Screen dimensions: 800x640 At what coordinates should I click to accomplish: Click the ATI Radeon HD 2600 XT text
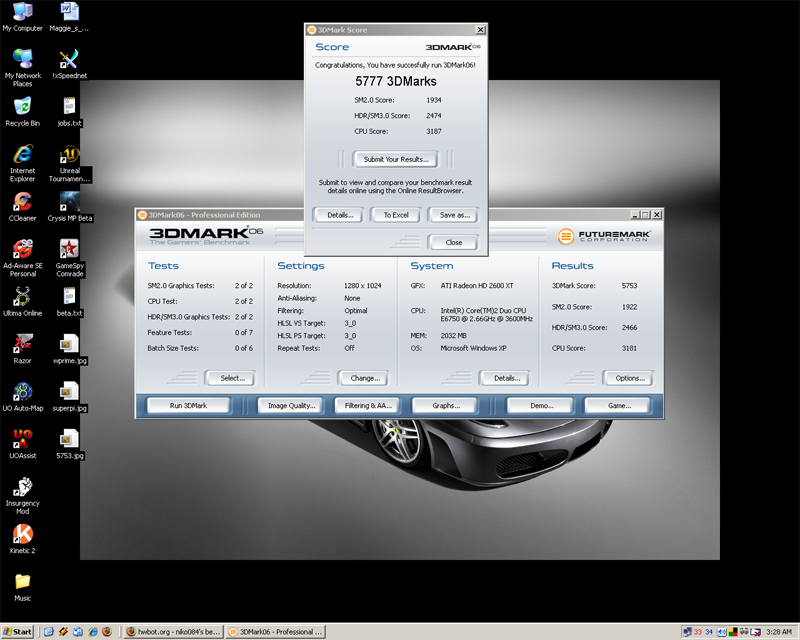pos(477,286)
